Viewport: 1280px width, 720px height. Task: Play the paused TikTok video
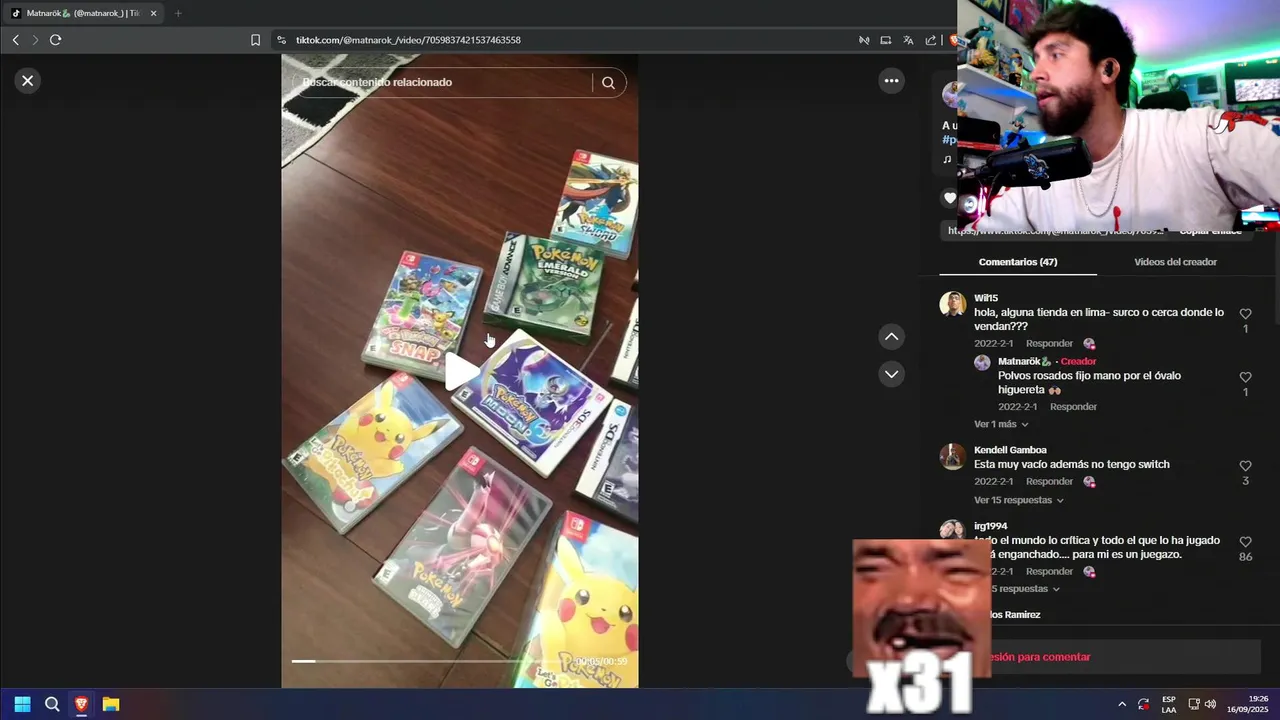pyautogui.click(x=460, y=371)
